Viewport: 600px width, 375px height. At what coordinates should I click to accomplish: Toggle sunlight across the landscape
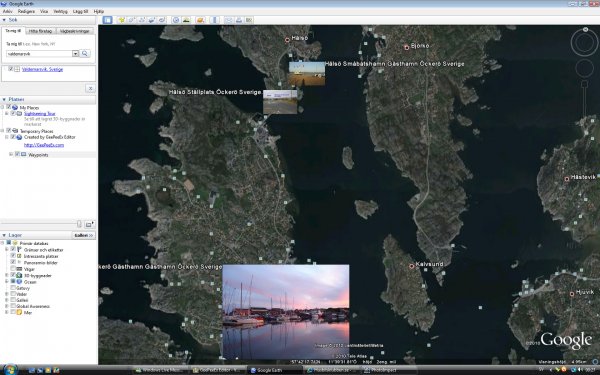(x=186, y=20)
